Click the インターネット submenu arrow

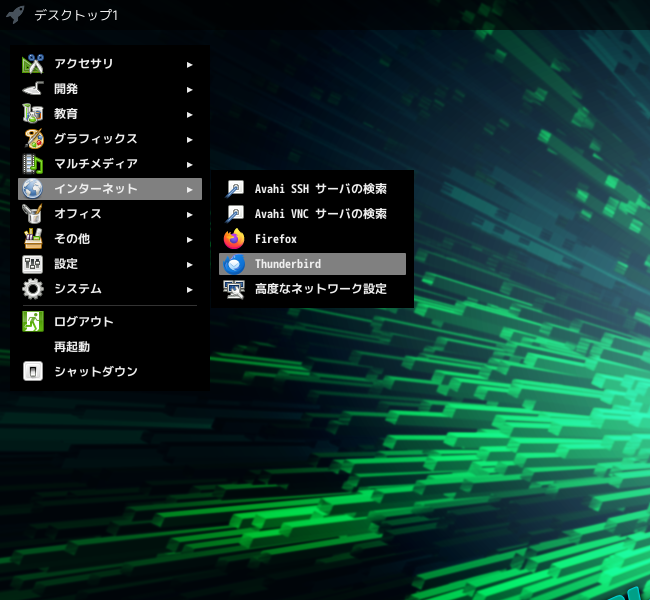(x=189, y=189)
